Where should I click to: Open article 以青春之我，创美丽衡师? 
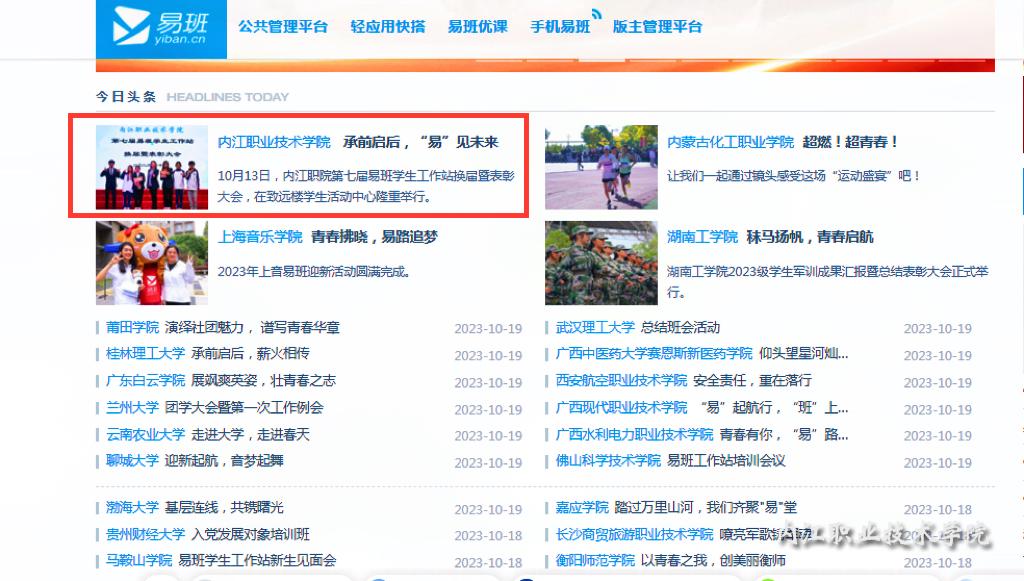712,561
